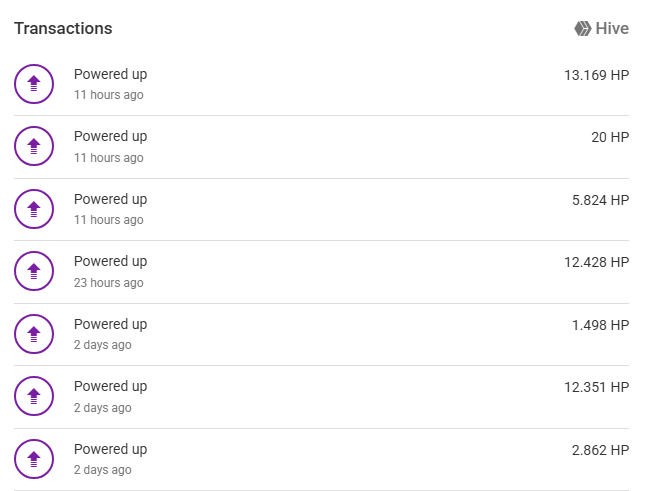Click the 2.862 HP amount
Viewport: 648px width, 491px height.
pyautogui.click(x=600, y=450)
